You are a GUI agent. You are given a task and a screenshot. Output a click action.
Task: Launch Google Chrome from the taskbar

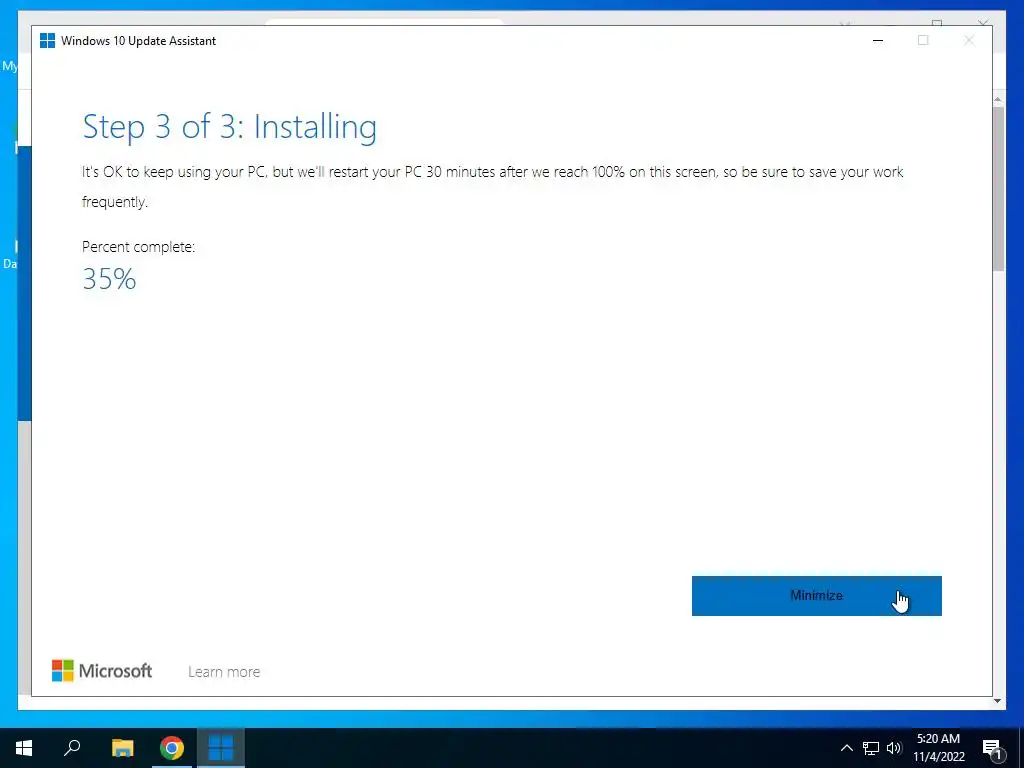pos(172,748)
